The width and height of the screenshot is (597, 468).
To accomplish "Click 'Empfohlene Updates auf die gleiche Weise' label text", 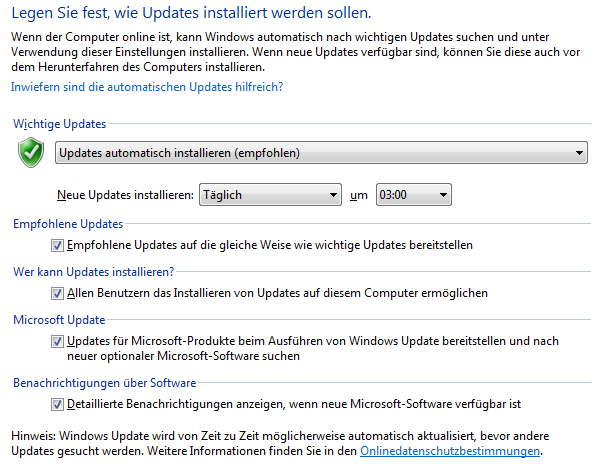I will [x=270, y=245].
